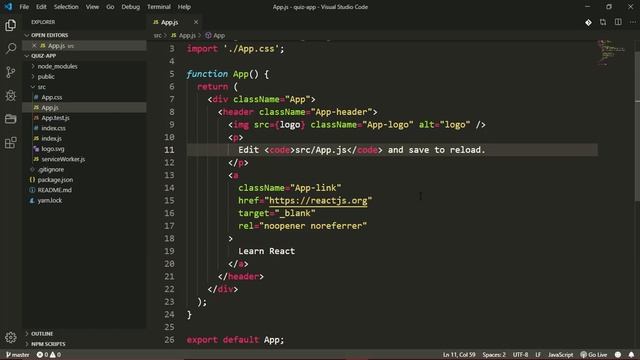Open the View menu
Screen dimensions: 640x360
92,7
